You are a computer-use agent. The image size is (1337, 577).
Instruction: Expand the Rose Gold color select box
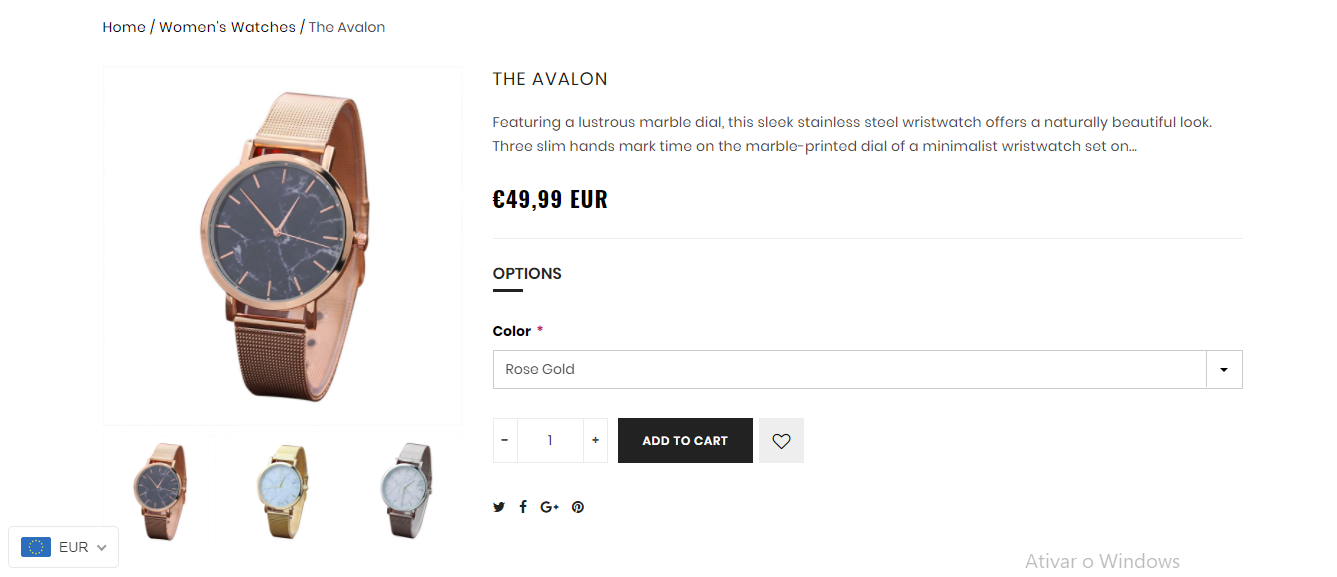pos(850,370)
